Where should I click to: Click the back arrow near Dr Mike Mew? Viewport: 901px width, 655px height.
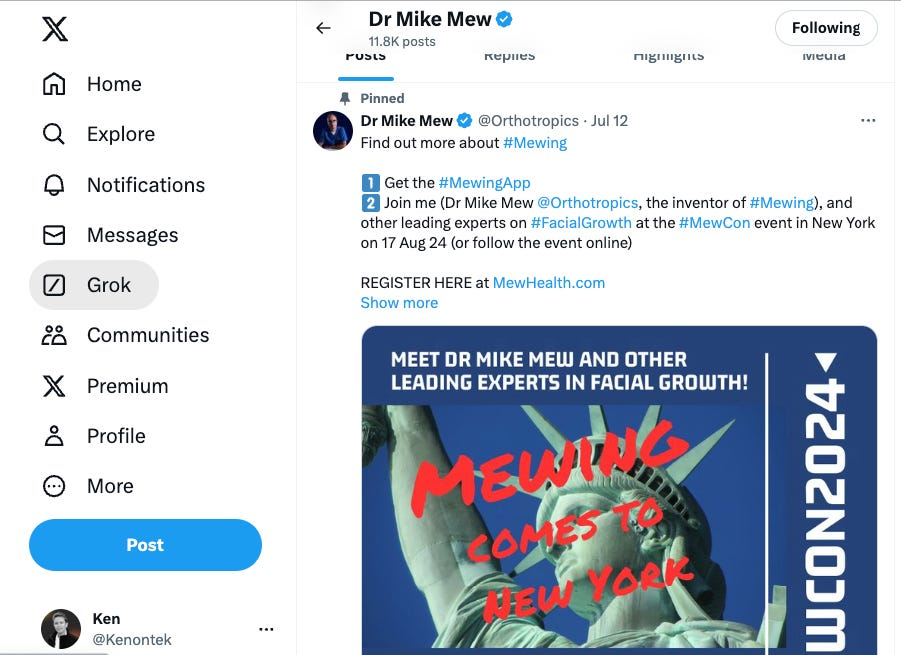point(323,28)
